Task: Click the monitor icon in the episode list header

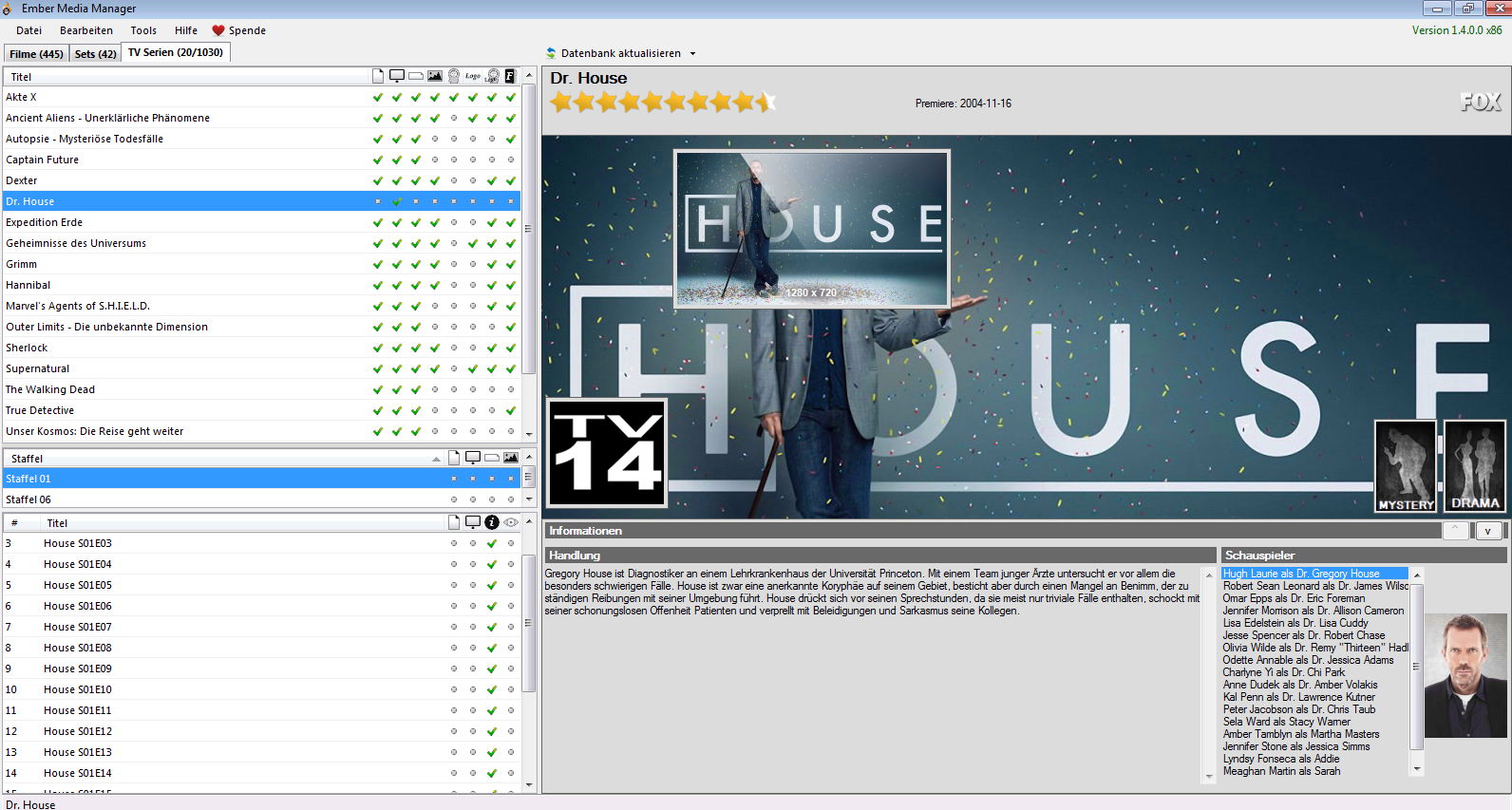Action: [x=473, y=522]
